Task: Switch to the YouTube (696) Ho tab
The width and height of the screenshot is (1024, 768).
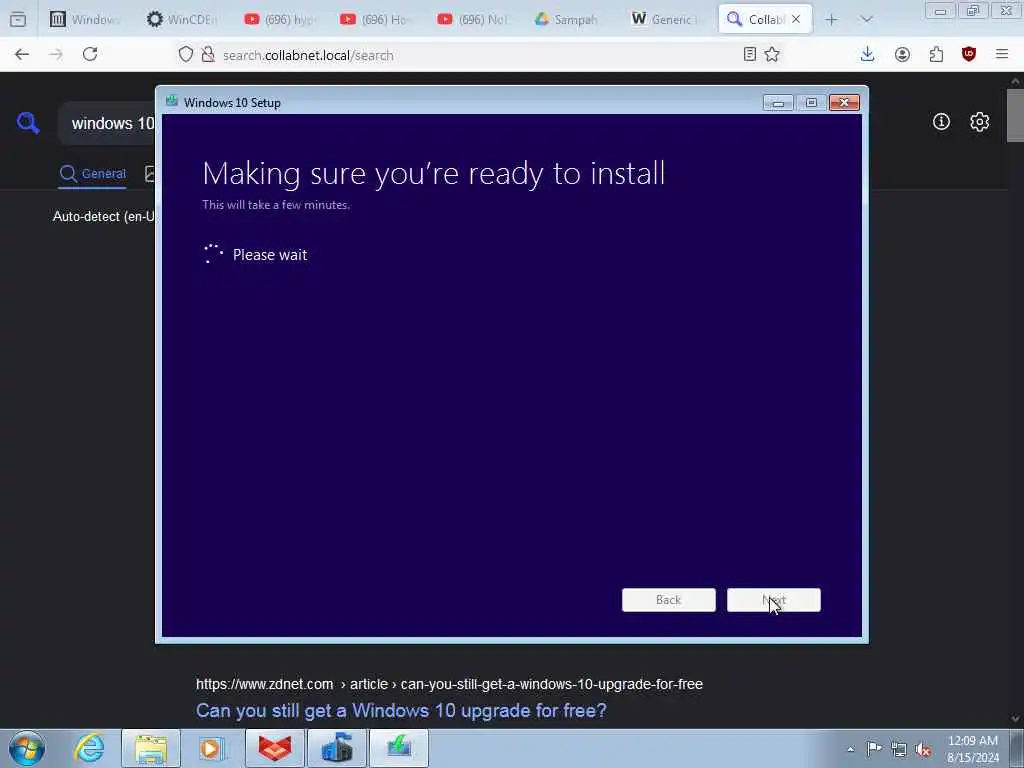Action: click(376, 20)
